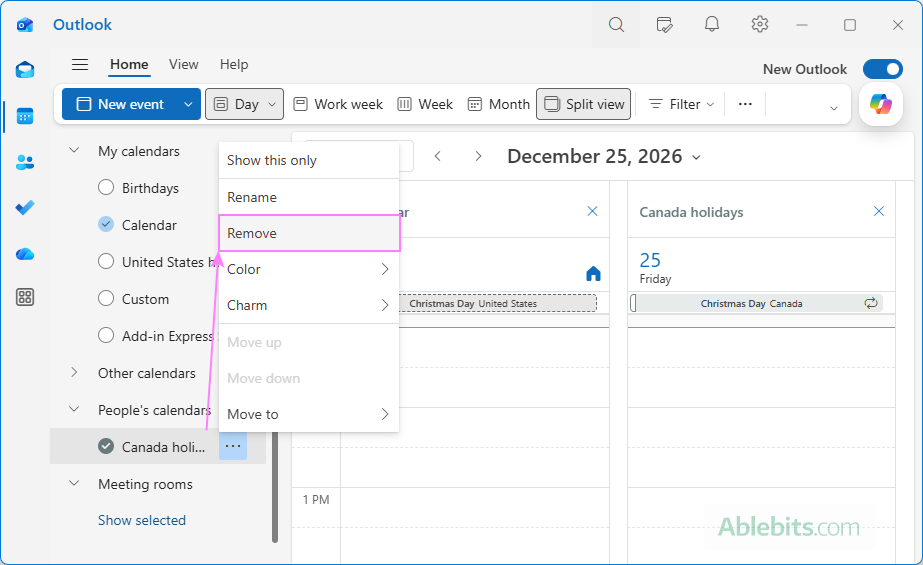Close the Canada holidays calendar pane

coord(879,211)
